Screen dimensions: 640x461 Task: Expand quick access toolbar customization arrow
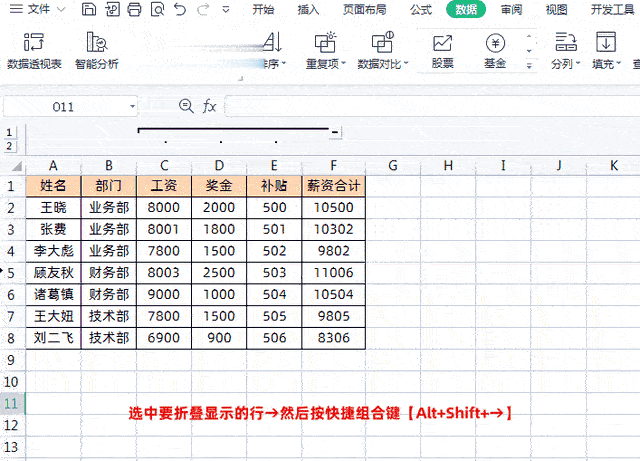pos(226,9)
